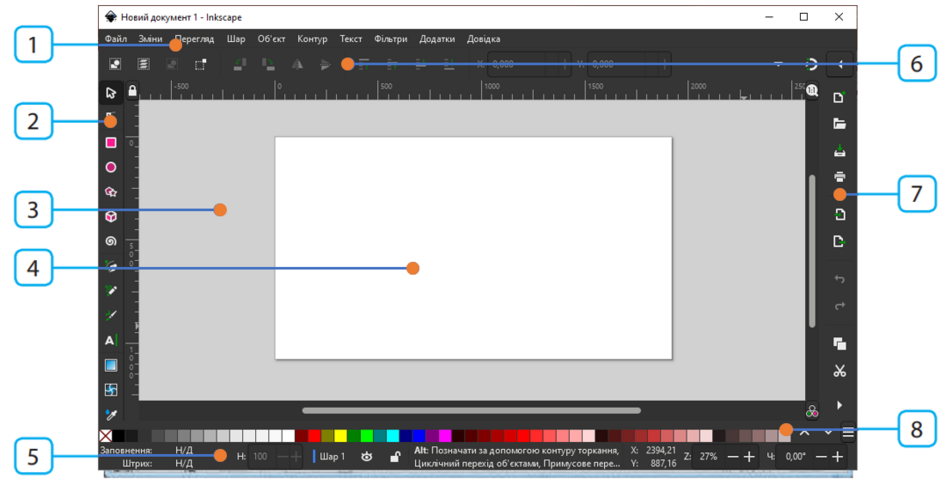
Task: Select the Spiral tool
Action: tap(111, 241)
